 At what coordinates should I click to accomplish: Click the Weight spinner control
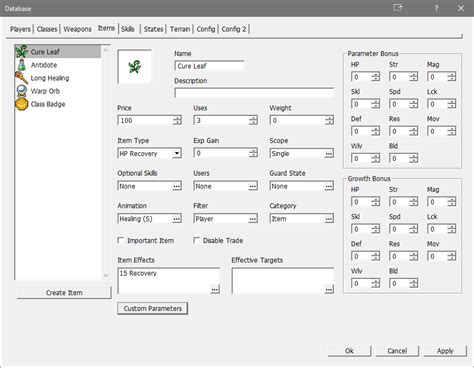[329, 120]
